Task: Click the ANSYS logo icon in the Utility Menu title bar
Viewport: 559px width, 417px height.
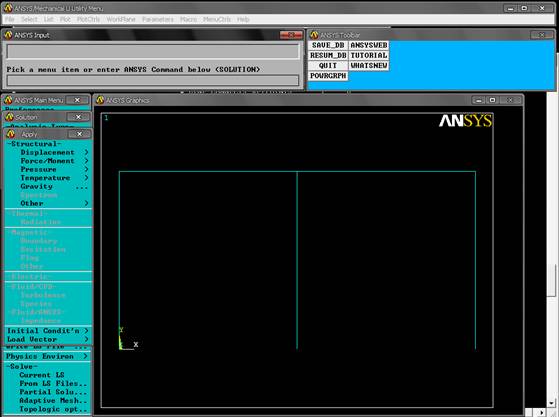Action: point(8,8)
